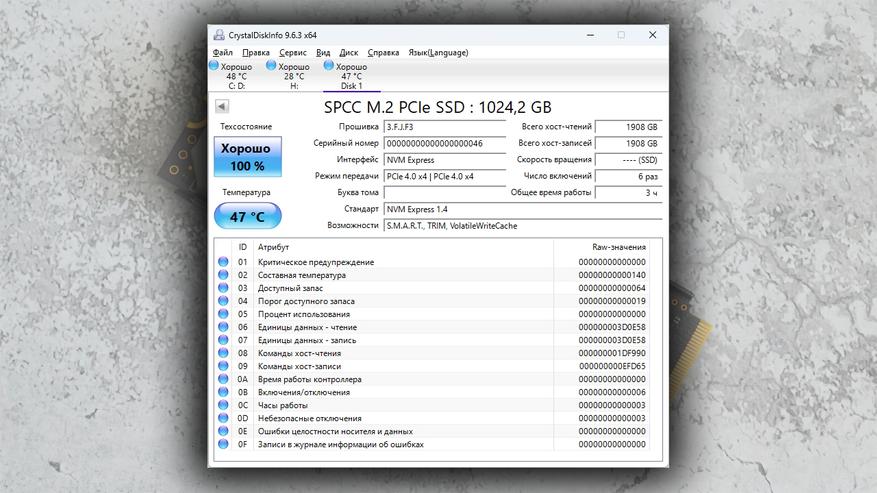Click the Стандарт field NVM Express 1.4
Viewport: 877px width, 493px height.
pyautogui.click(x=523, y=209)
